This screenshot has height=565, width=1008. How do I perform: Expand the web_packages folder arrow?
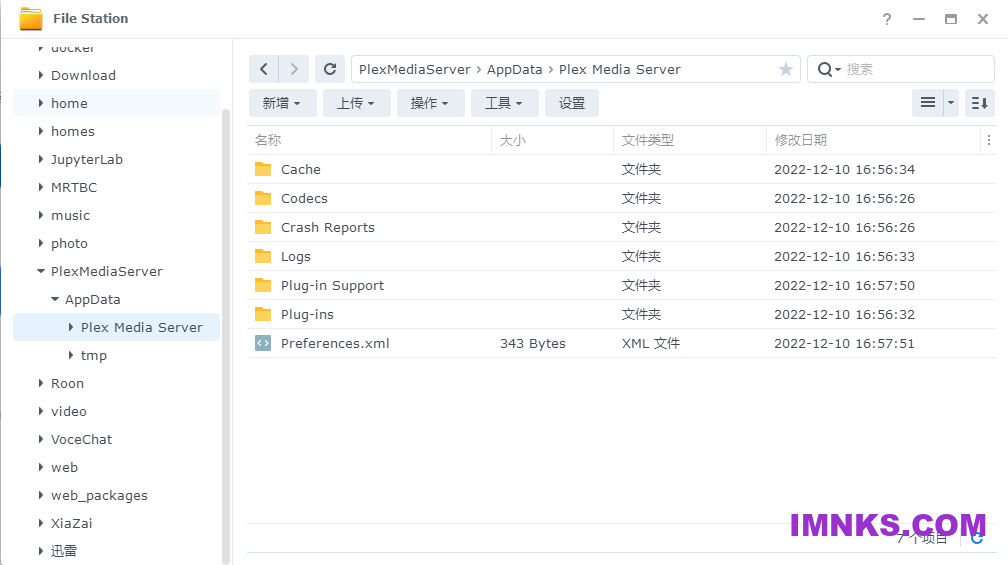point(40,496)
